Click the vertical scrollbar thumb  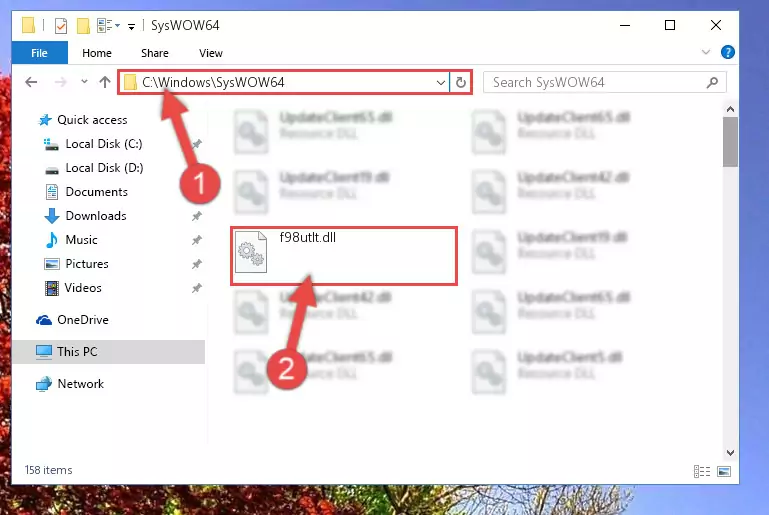point(730,142)
